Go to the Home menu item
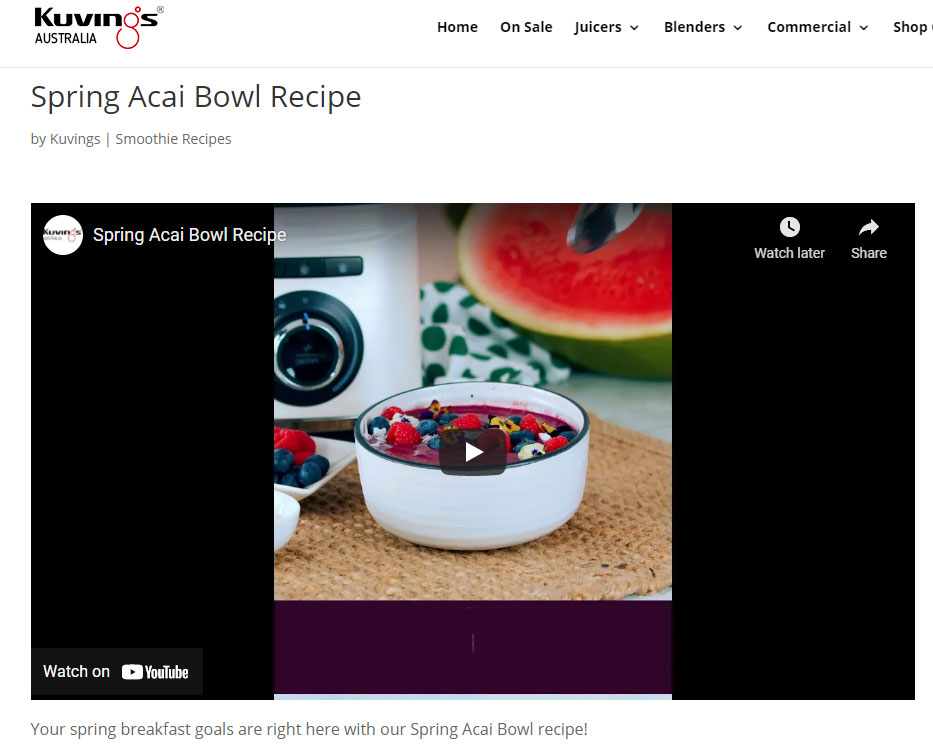The width and height of the screenshot is (933, 749). [457, 27]
